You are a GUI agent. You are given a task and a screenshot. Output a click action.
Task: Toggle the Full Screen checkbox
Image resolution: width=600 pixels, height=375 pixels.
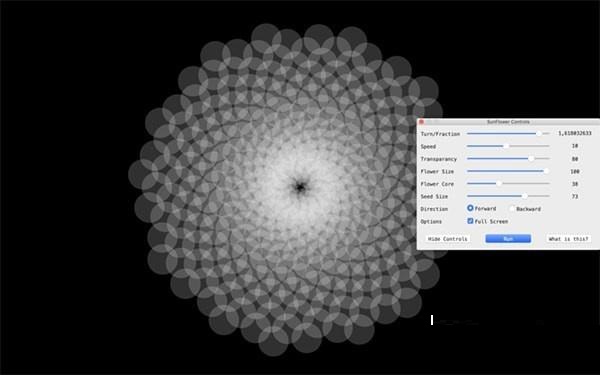470,221
